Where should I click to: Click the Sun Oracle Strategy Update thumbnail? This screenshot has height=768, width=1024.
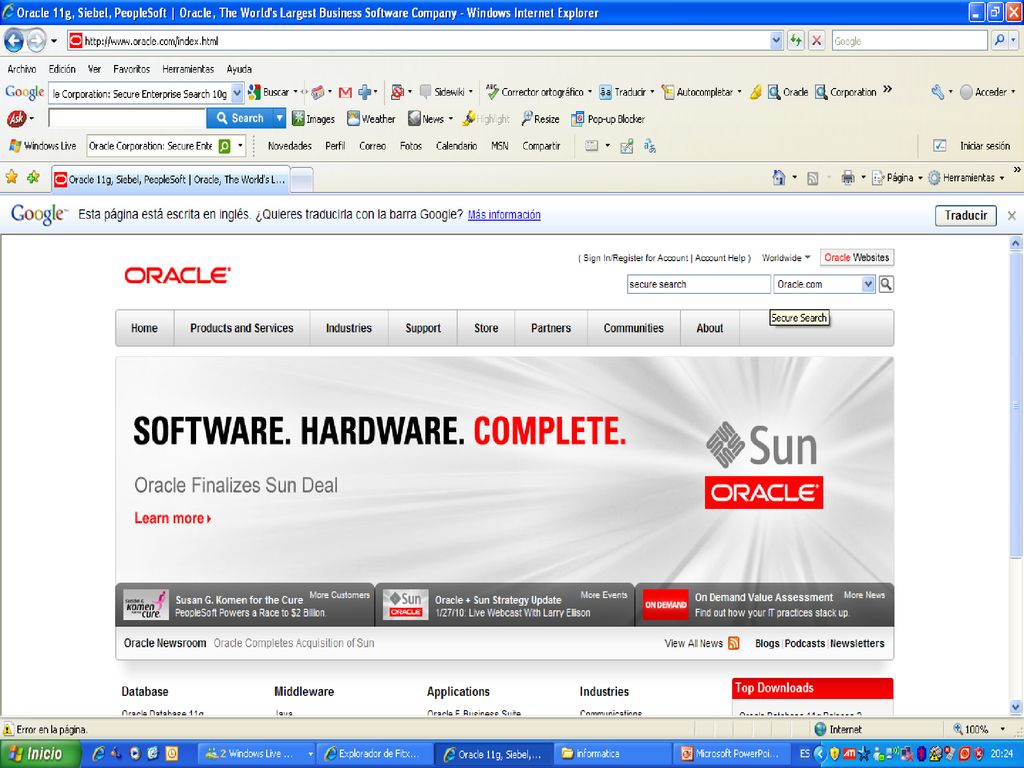pos(405,604)
